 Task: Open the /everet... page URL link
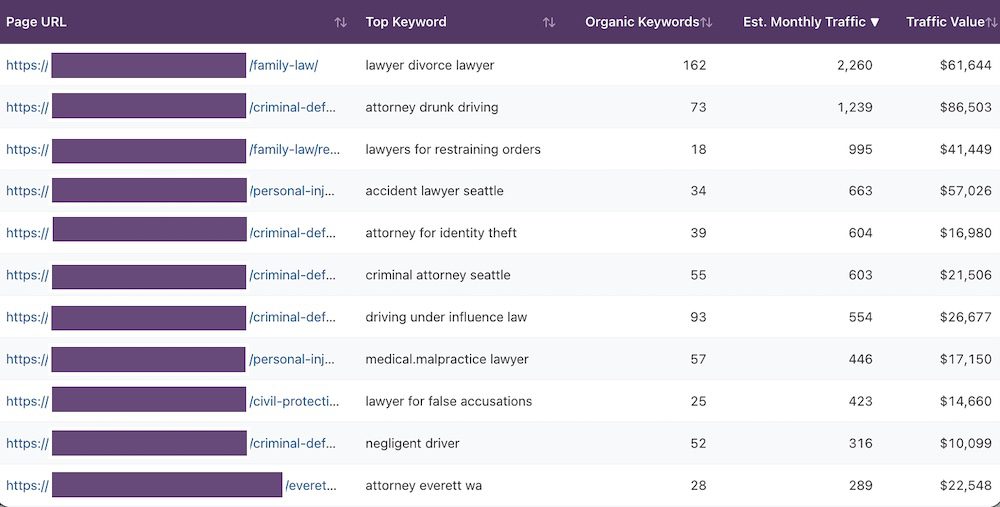click(x=311, y=486)
